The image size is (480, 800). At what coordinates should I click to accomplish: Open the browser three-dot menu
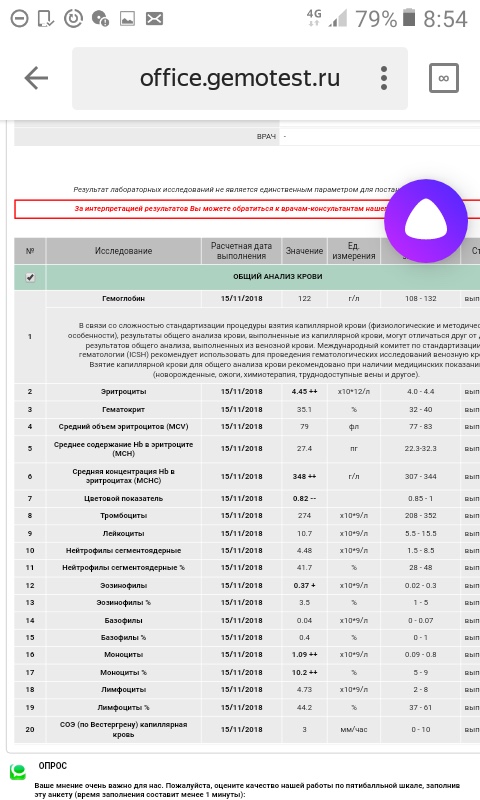click(384, 79)
